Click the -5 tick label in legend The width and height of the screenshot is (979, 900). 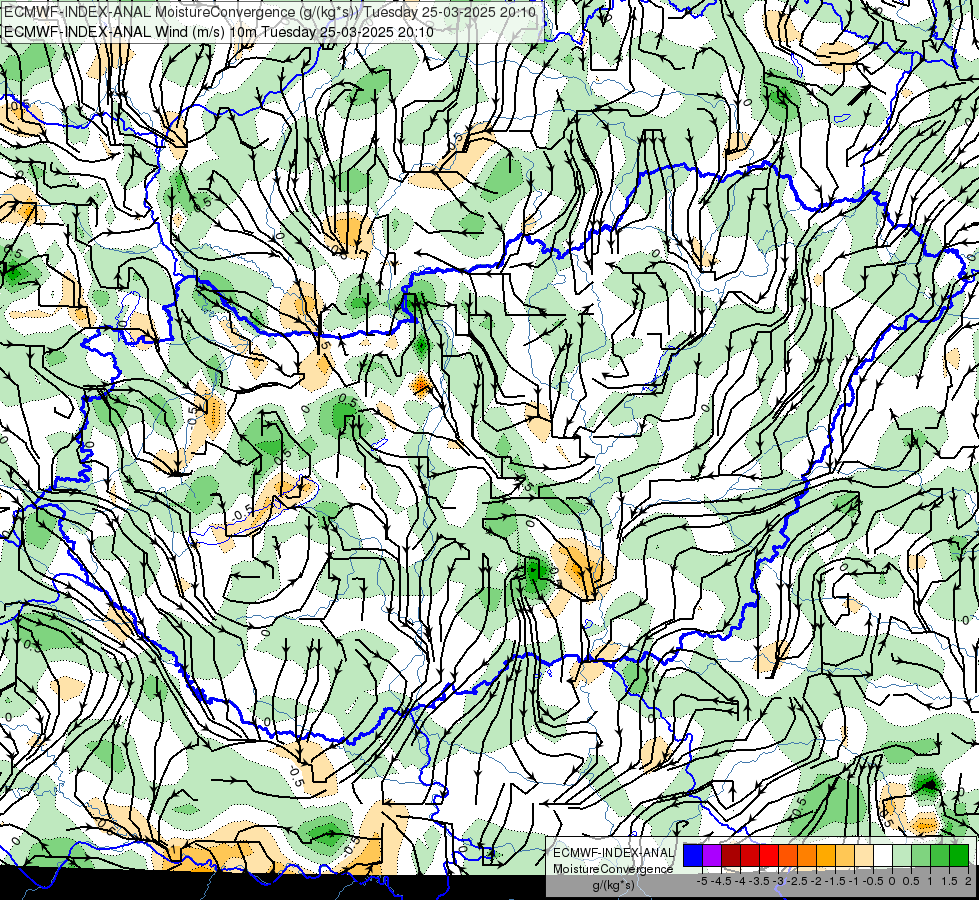click(702, 881)
